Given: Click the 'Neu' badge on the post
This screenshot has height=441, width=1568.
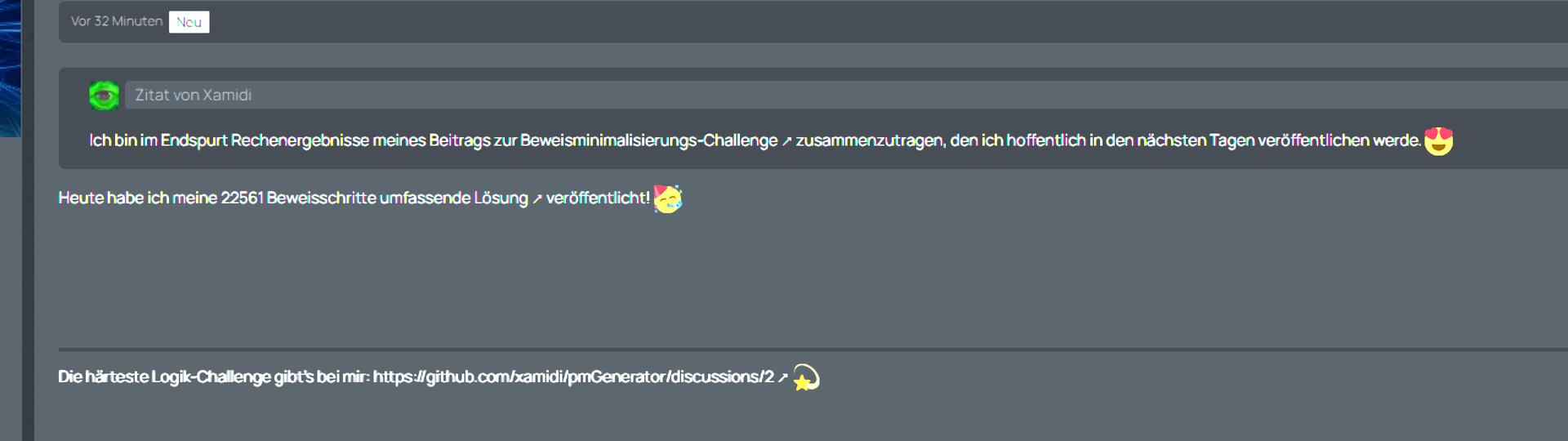Looking at the screenshot, I should tap(189, 22).
